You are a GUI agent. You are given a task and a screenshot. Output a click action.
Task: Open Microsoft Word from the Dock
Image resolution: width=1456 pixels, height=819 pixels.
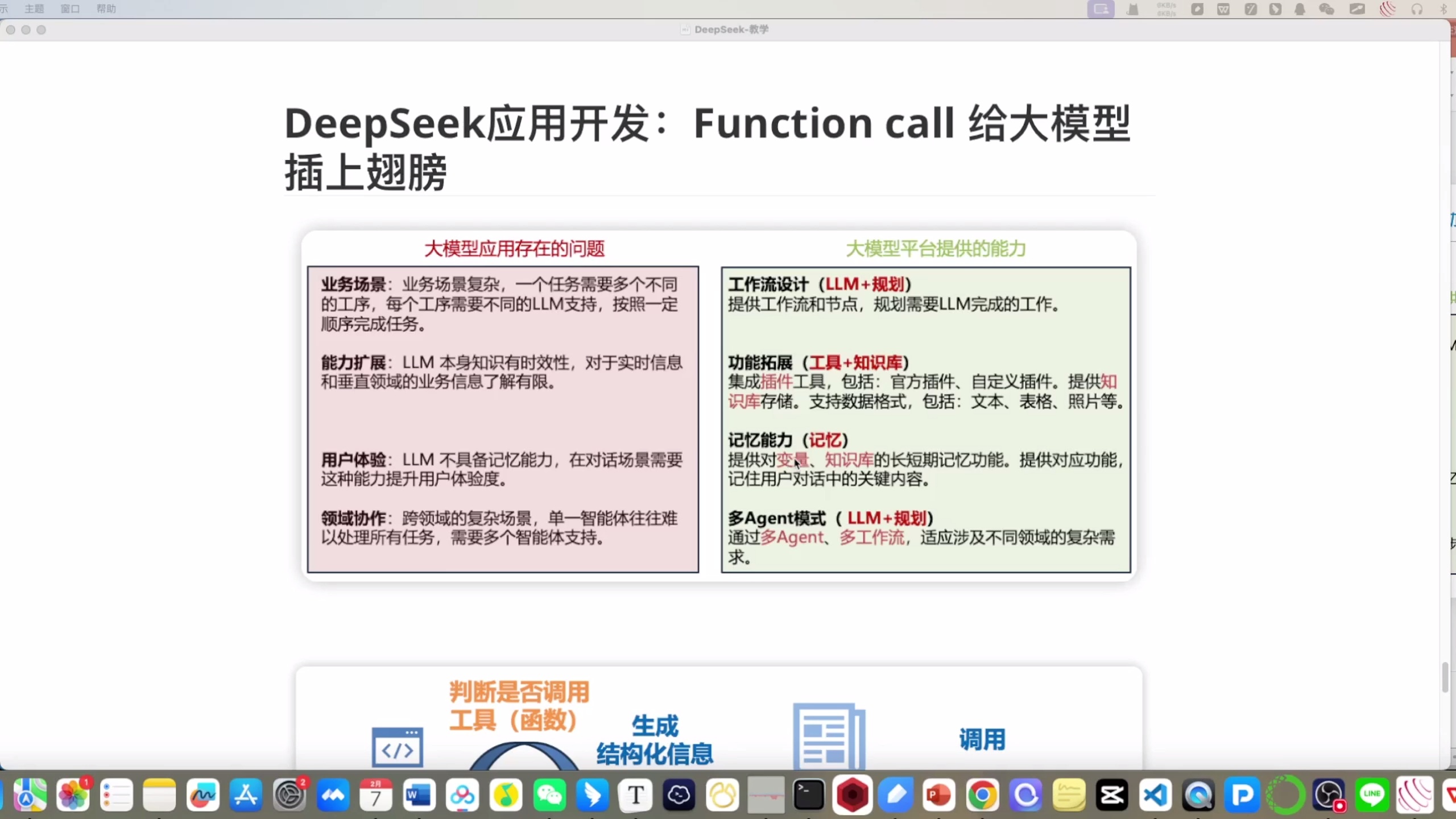419,795
